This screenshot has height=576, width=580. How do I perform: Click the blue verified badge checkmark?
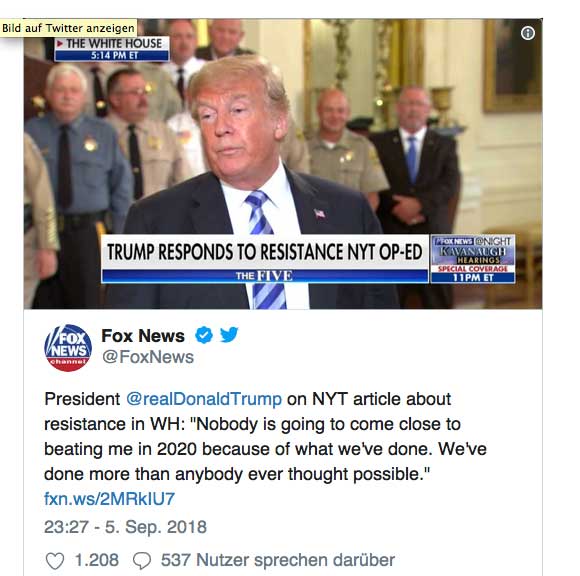204,335
